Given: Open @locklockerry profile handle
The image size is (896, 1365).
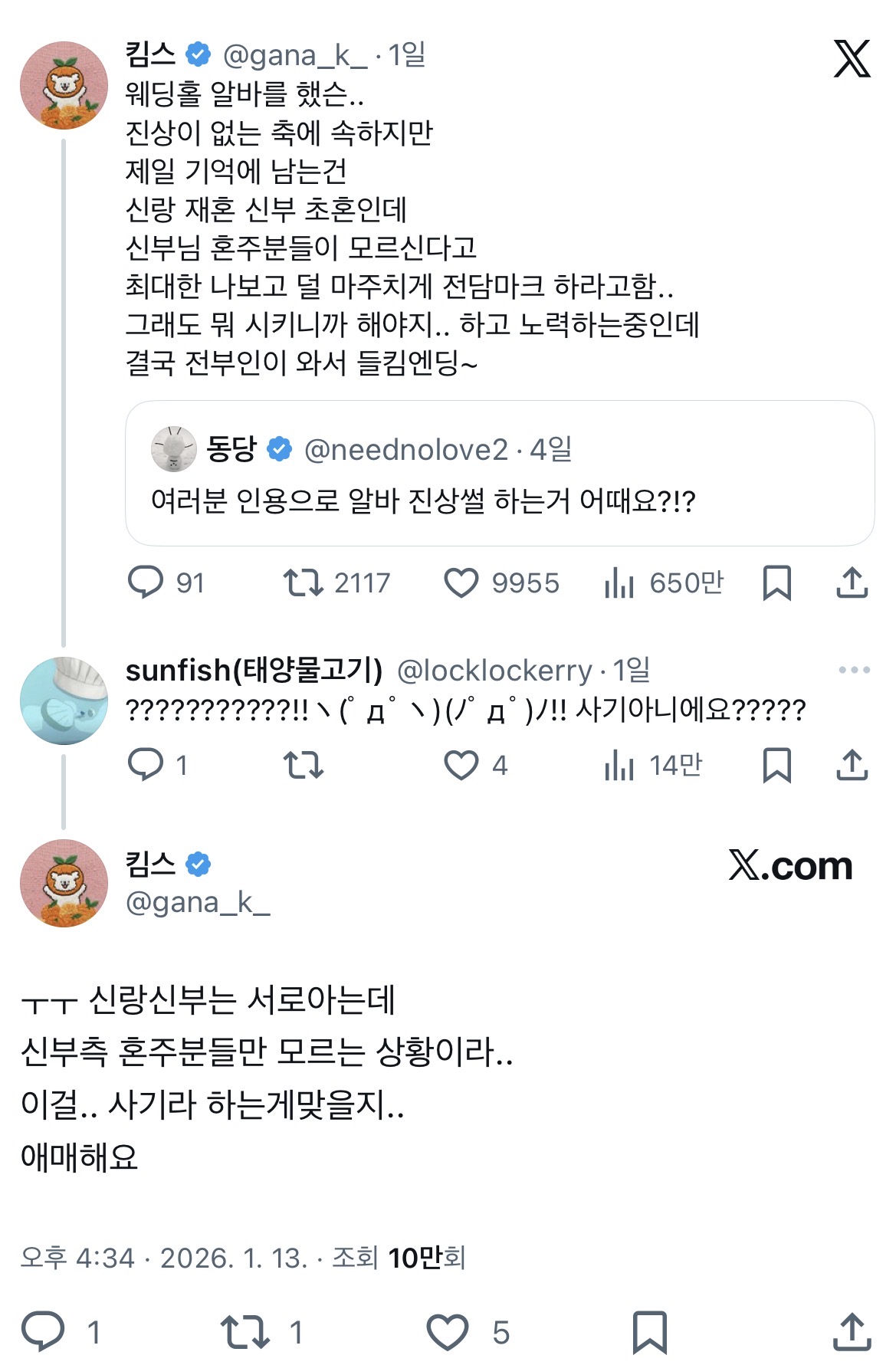Looking at the screenshot, I should coord(494,671).
